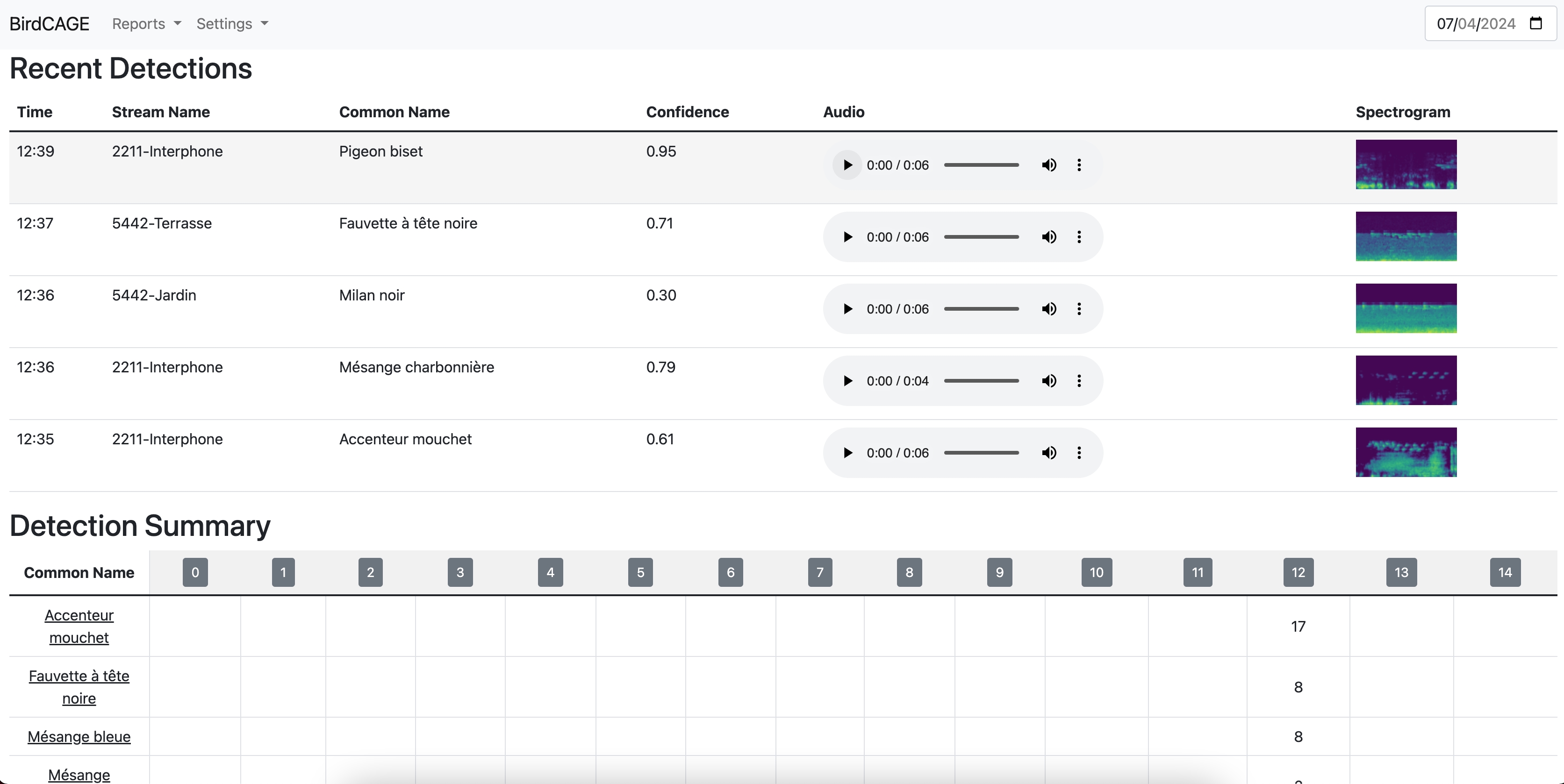Select hour 12 column header badge
The width and height of the screenshot is (1564, 784).
click(1298, 572)
